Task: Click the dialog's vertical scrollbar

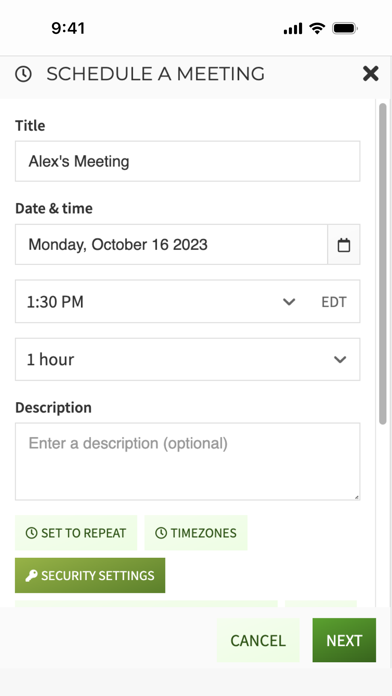Action: point(383,264)
